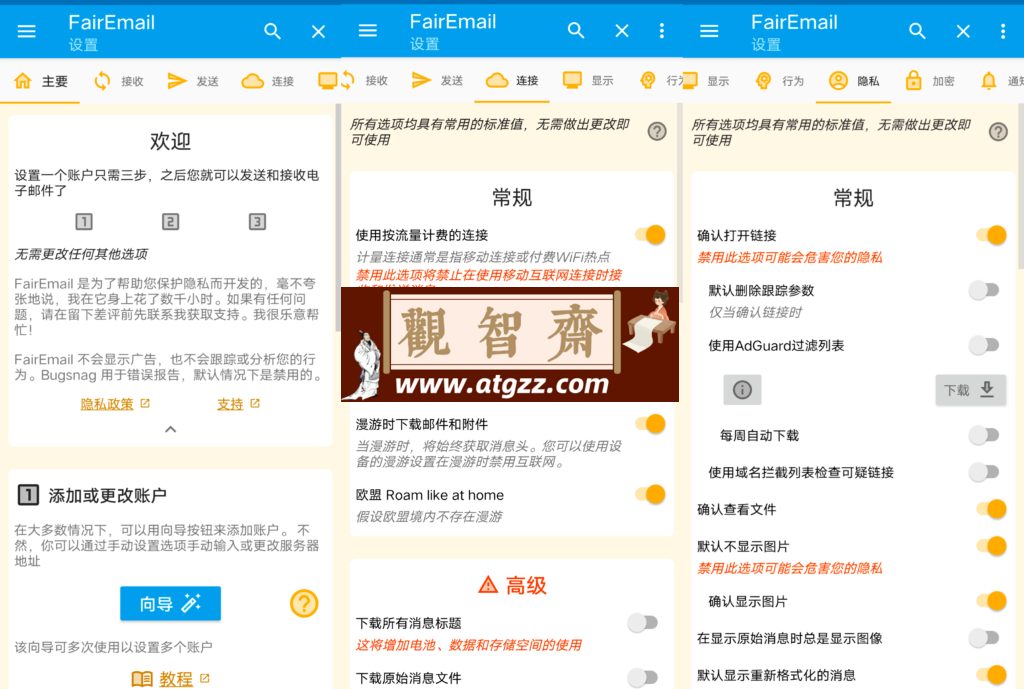This screenshot has width=1024, height=689.
Task: Click X icon in left panel header
Action: (318, 31)
